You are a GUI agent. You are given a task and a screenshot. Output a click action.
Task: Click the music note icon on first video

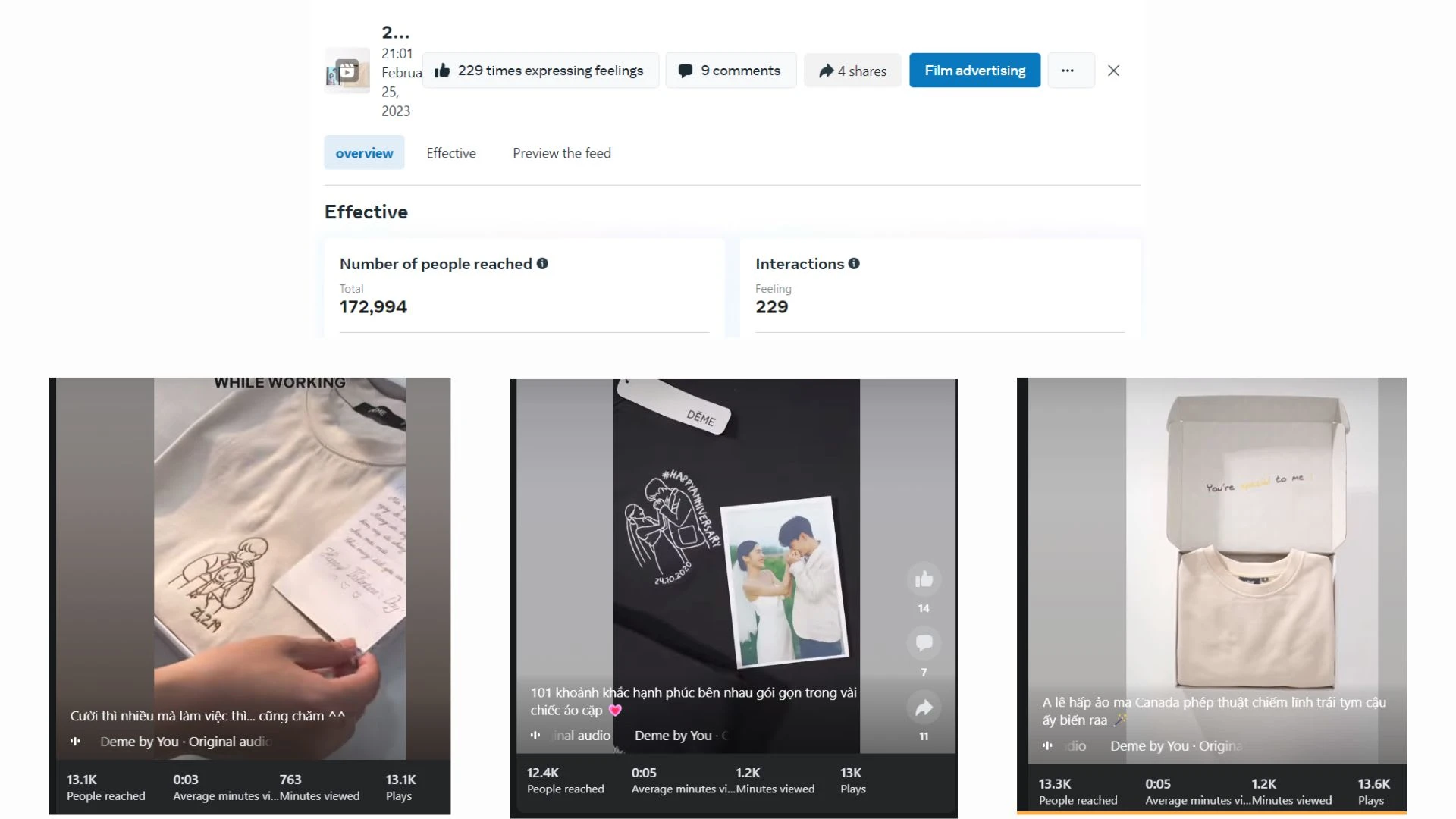[x=75, y=740]
